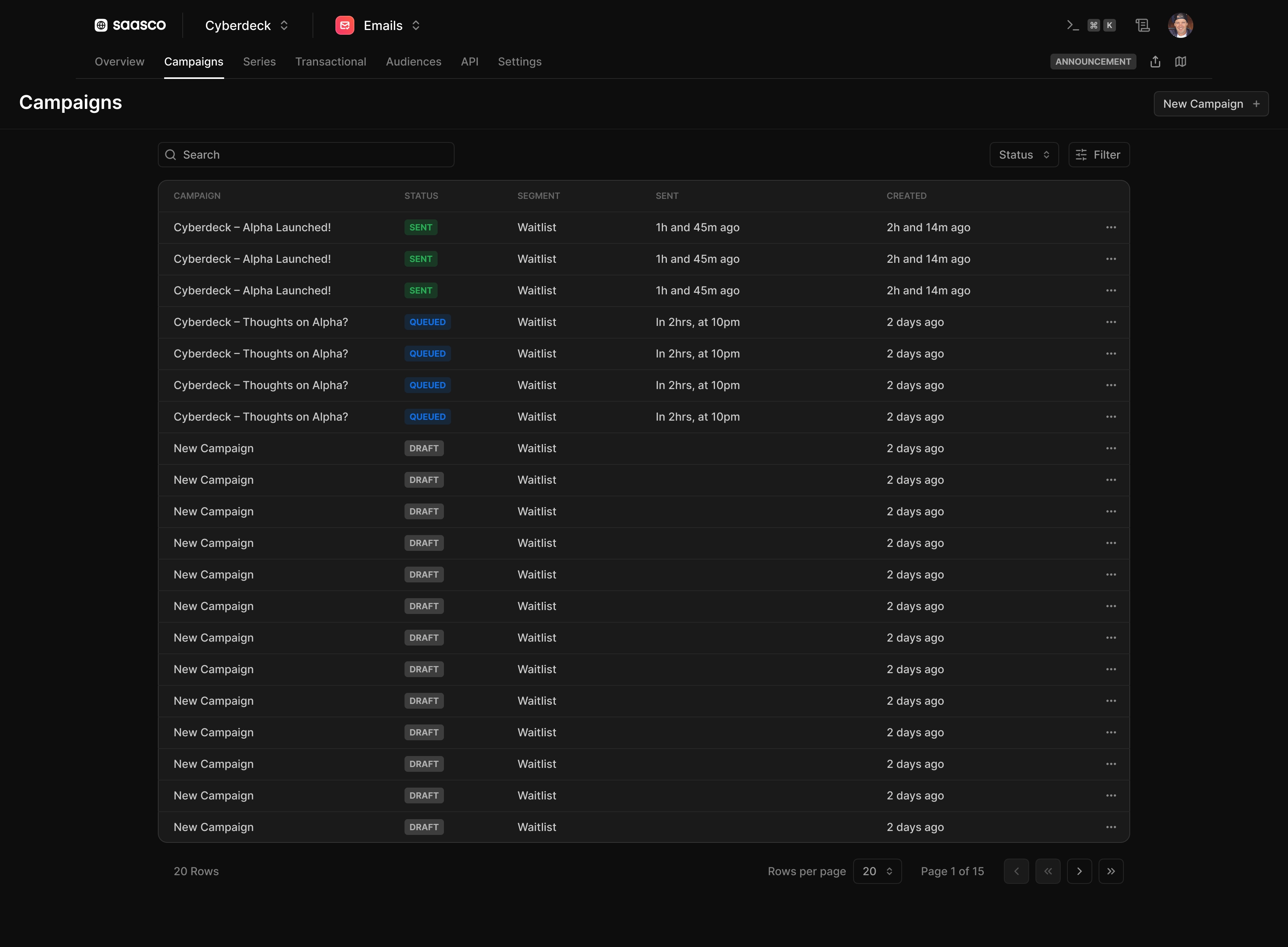Click the saasco logo icon

click(101, 25)
